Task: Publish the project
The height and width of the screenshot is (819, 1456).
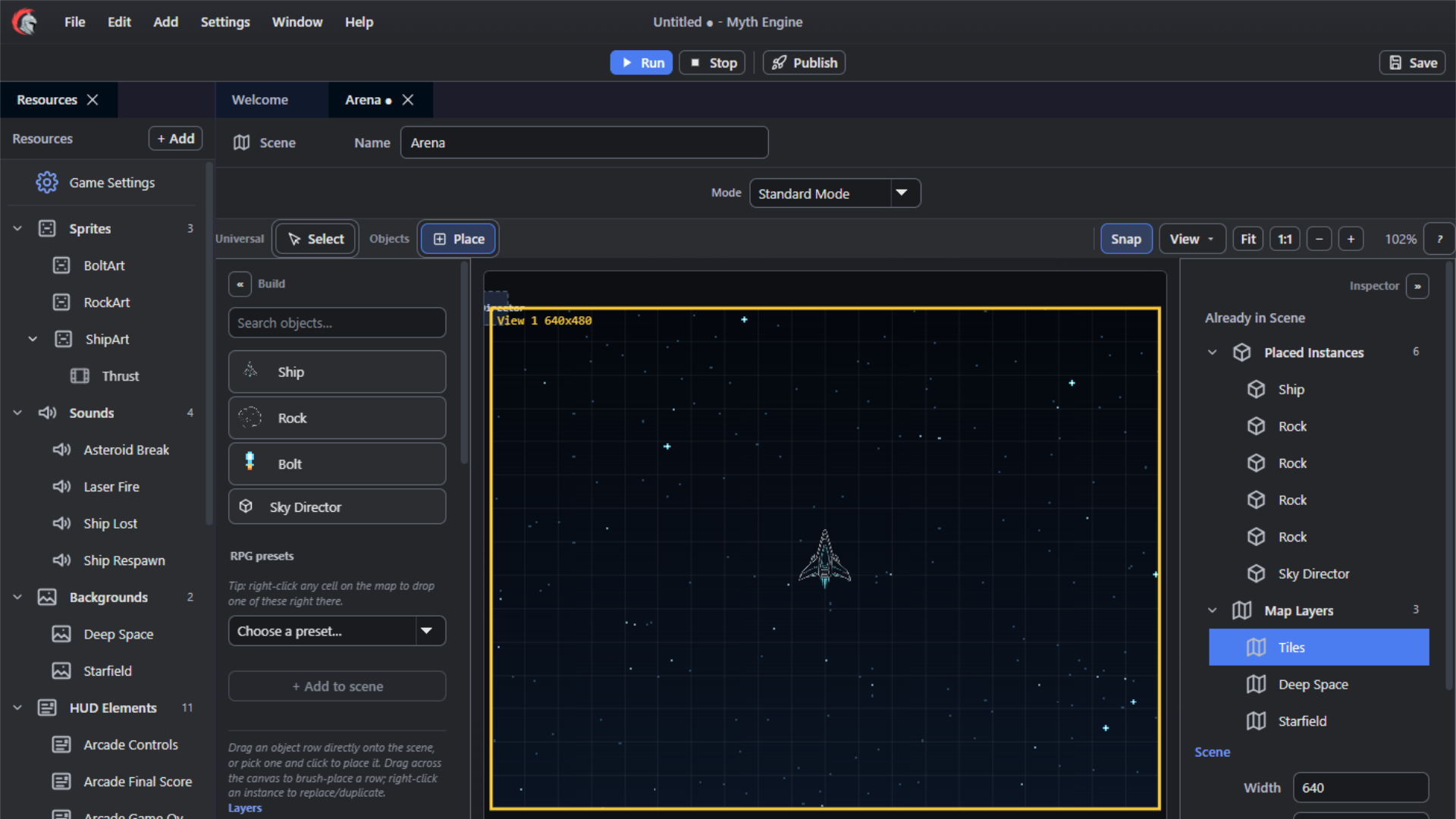Action: point(805,63)
